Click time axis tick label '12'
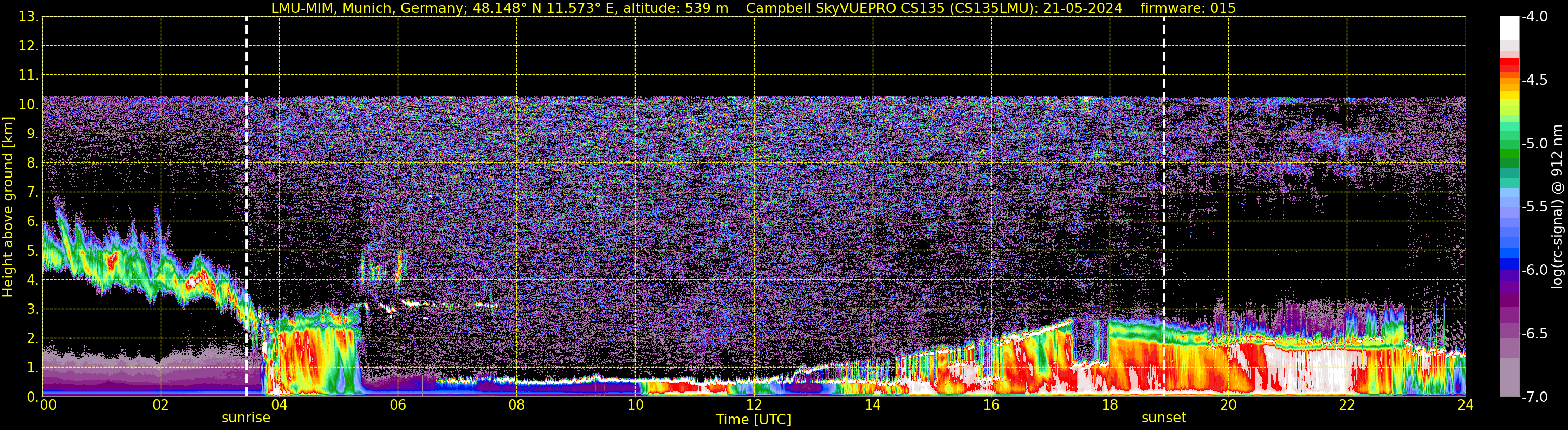The image size is (1568, 430). click(754, 405)
